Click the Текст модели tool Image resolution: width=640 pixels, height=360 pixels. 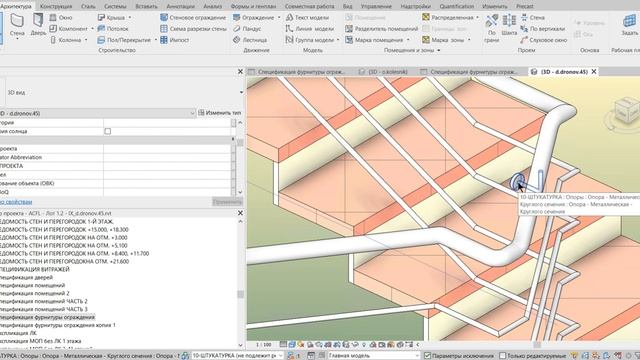[307, 18]
